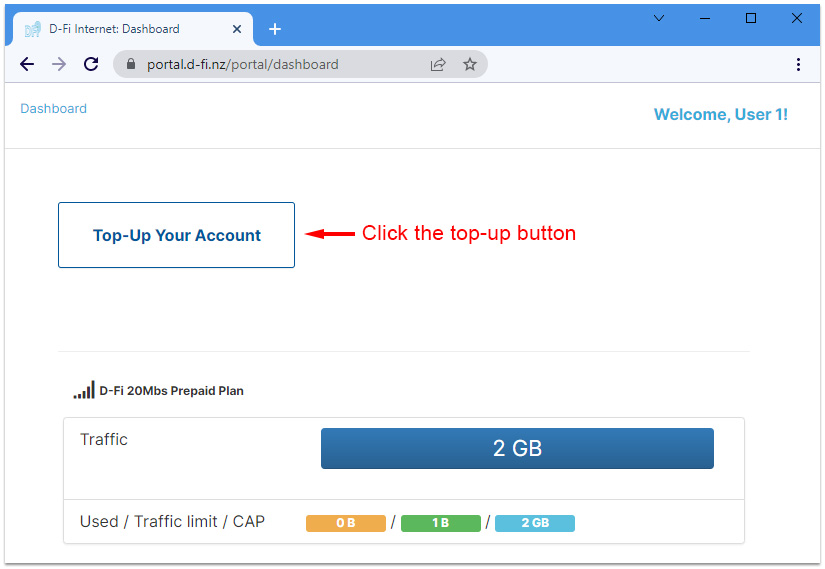Close the D-Fi Internet Dashboard tab

point(238,29)
